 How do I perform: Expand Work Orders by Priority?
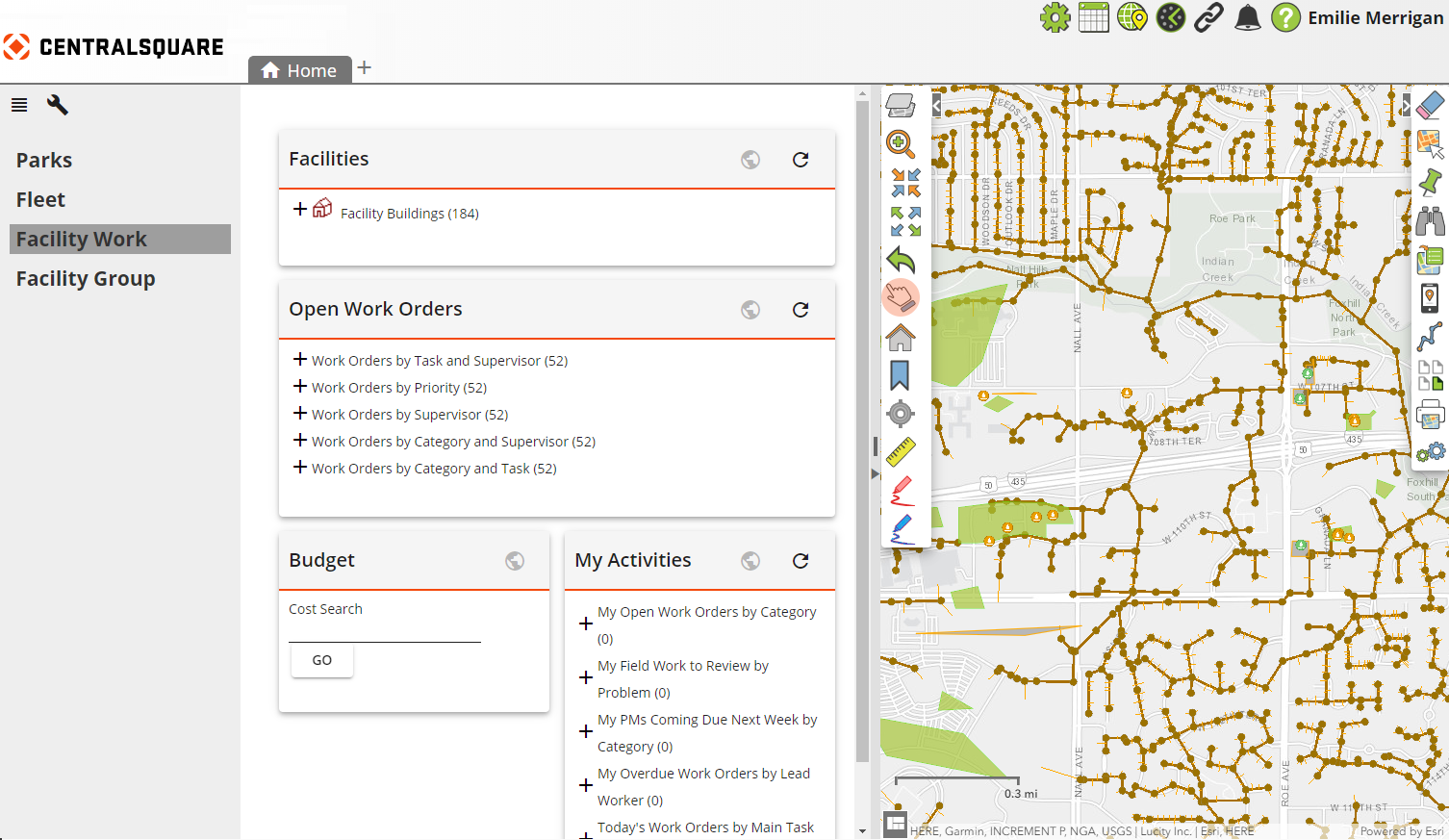300,386
